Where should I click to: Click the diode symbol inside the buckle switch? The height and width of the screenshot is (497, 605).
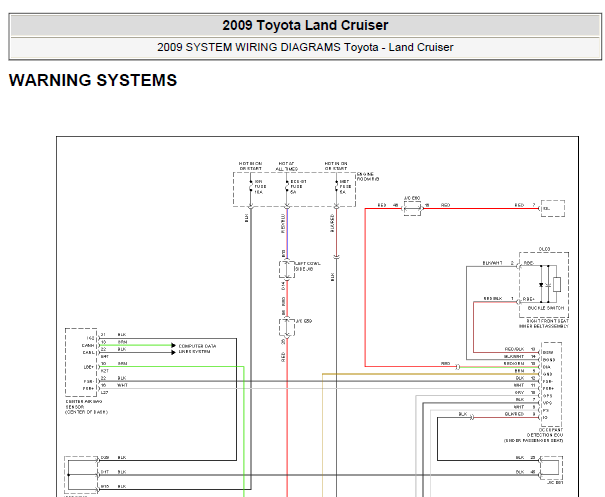541,285
